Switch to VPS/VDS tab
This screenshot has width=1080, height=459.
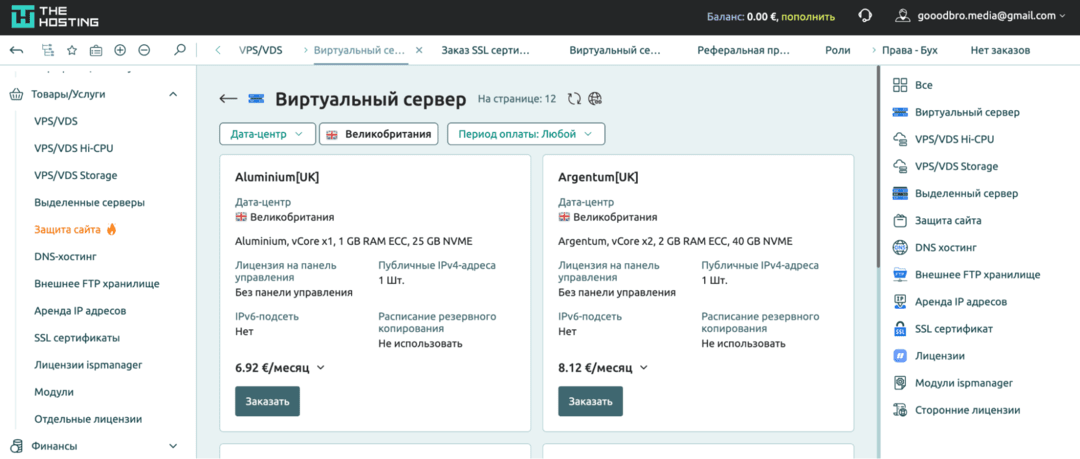(x=260, y=50)
